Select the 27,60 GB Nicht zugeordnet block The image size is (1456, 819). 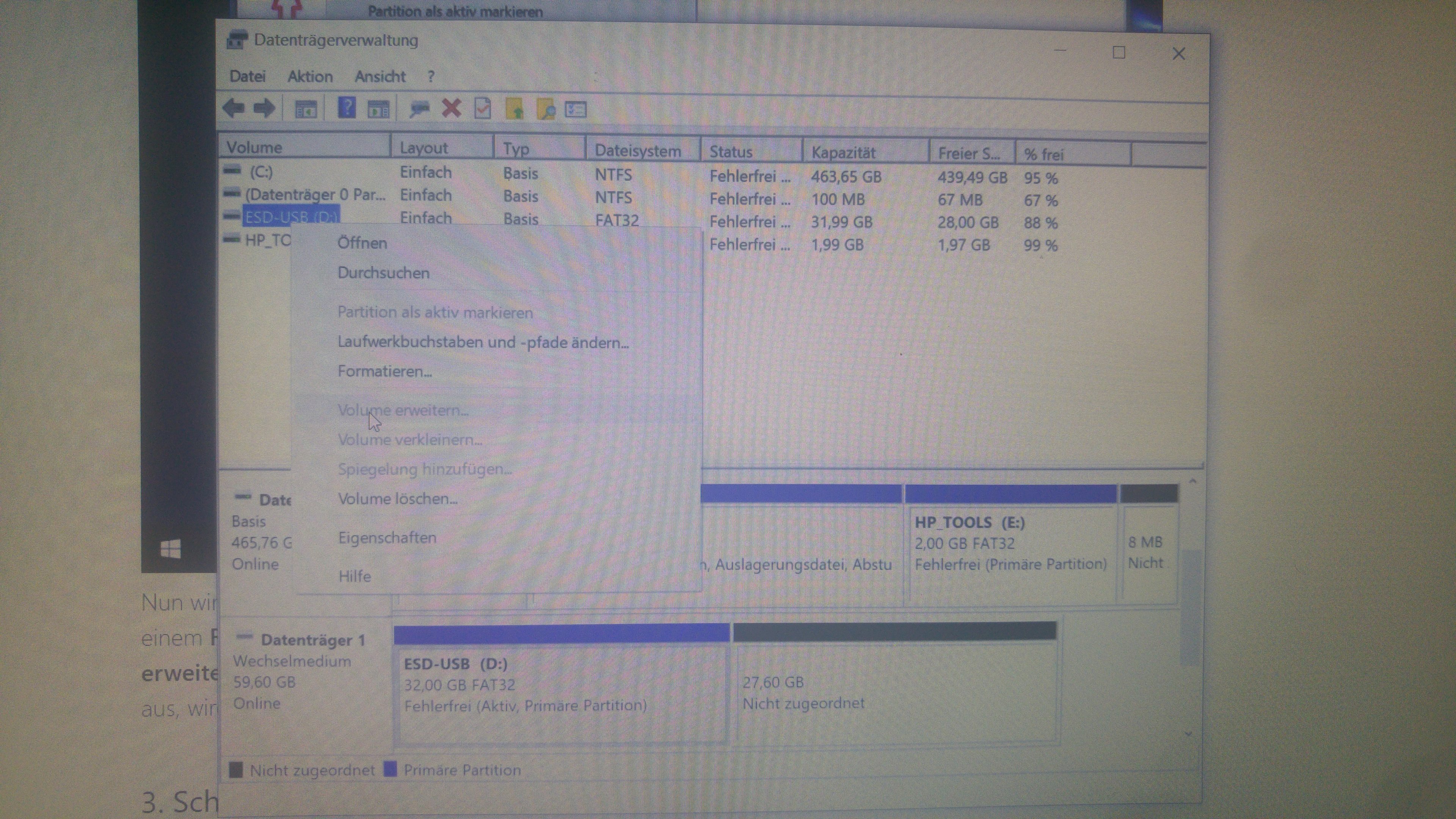tap(894, 692)
